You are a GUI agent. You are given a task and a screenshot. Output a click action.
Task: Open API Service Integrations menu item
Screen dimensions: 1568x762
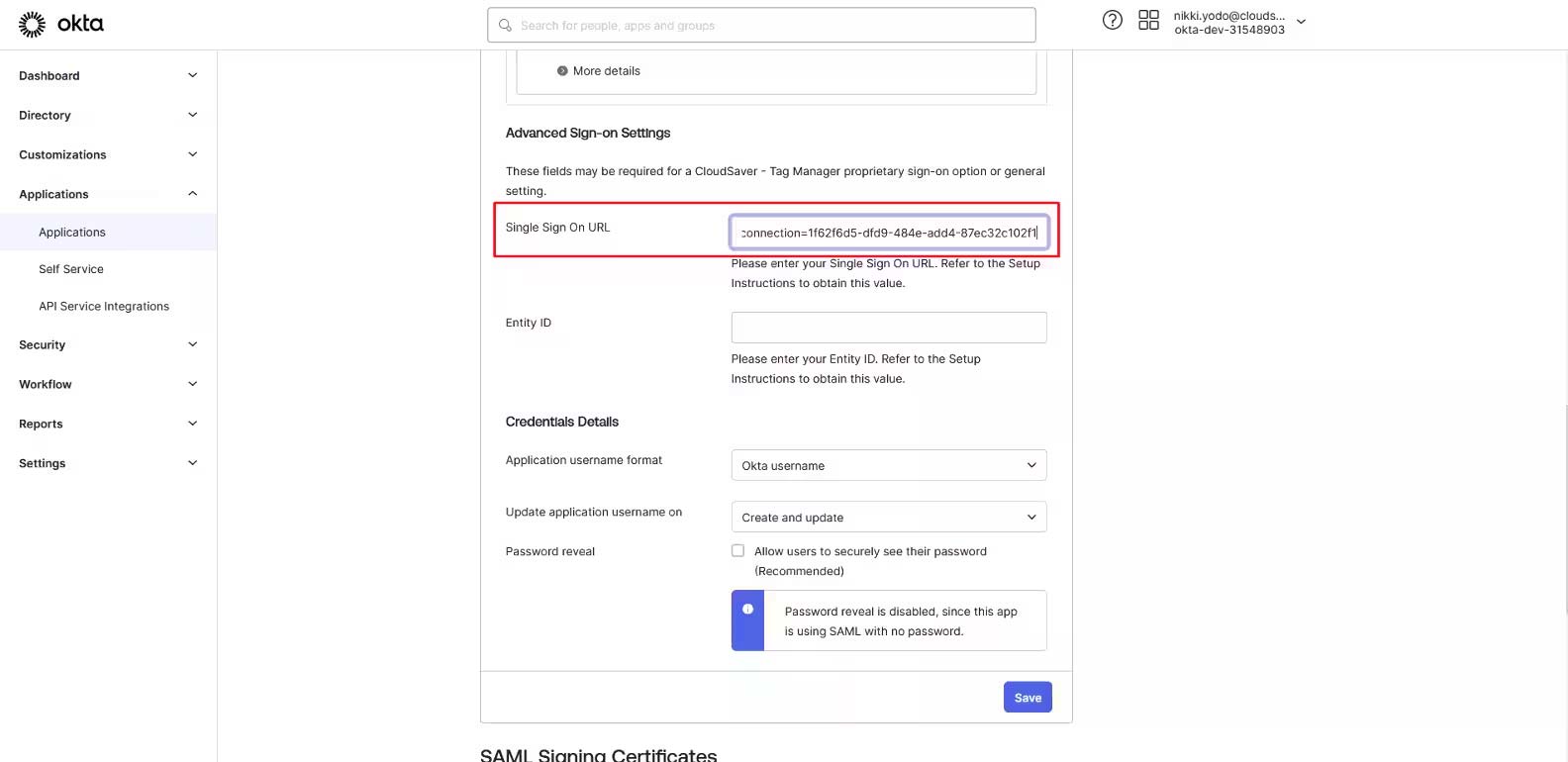[104, 307]
